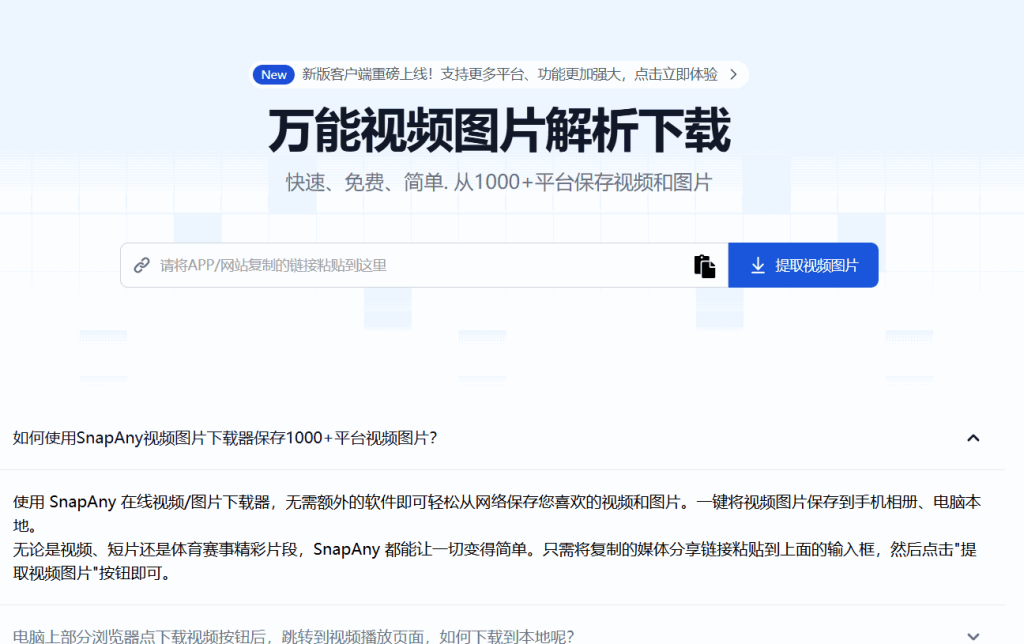This screenshot has height=644, width=1024.
Task: Click answer paragraph starting 使用 SnapAny 在线视频
Action: [x=497, y=514]
